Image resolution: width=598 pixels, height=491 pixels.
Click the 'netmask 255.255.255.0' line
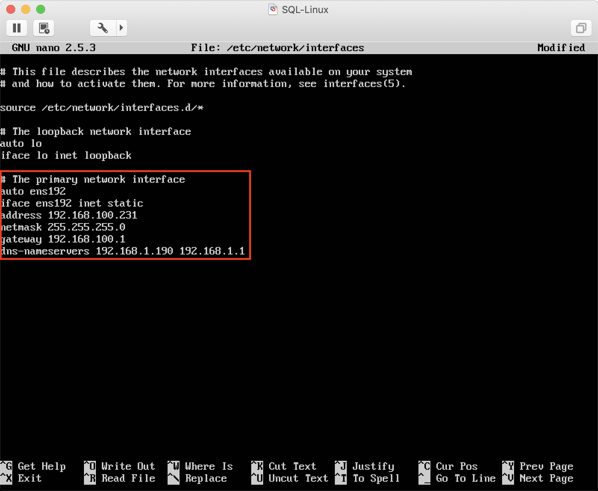click(x=63, y=227)
